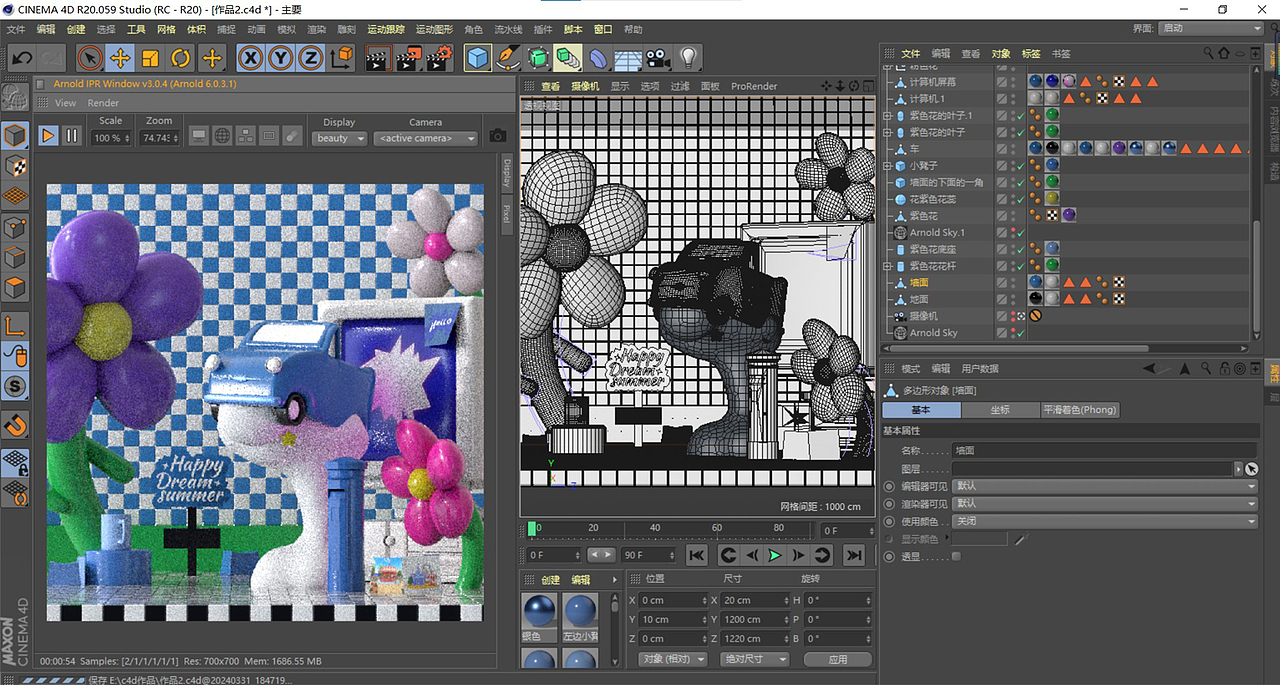Click frame 40 on the timeline ruler

coord(655,528)
